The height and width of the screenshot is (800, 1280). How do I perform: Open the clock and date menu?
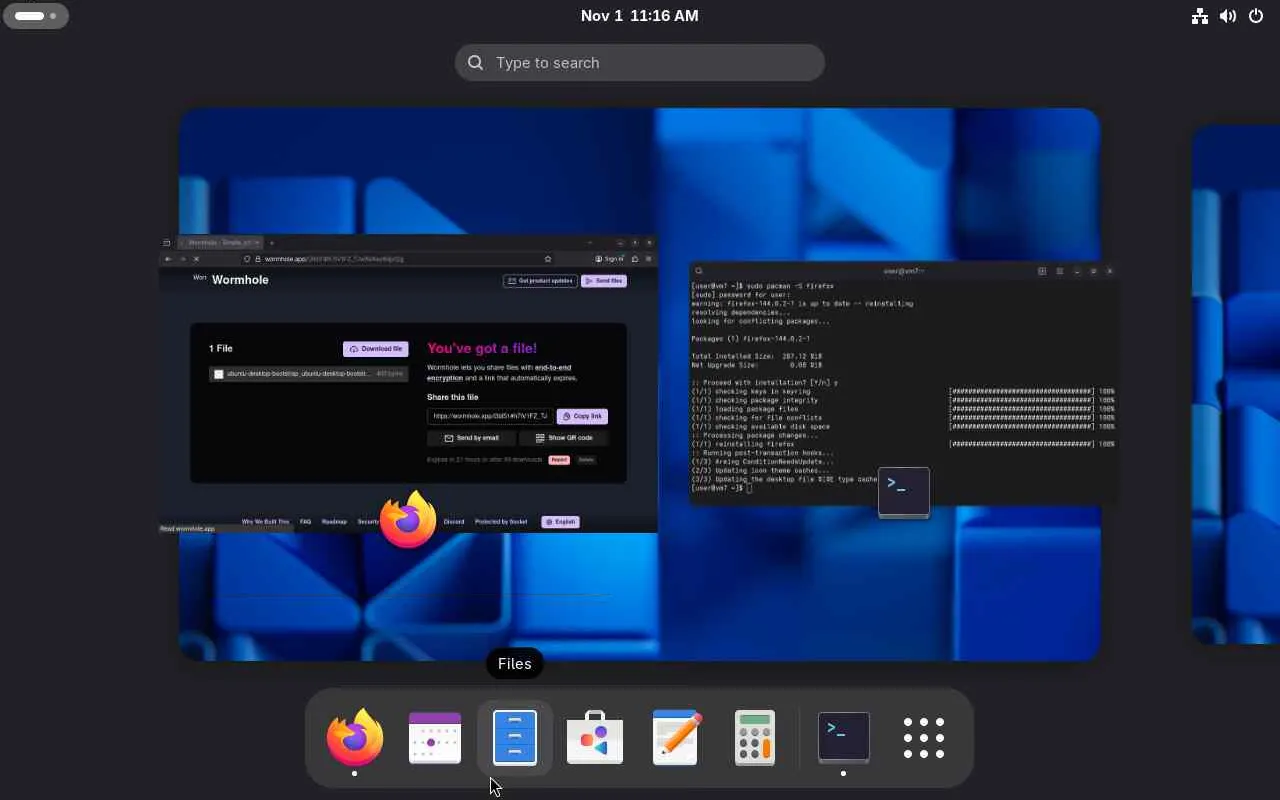[640, 16]
